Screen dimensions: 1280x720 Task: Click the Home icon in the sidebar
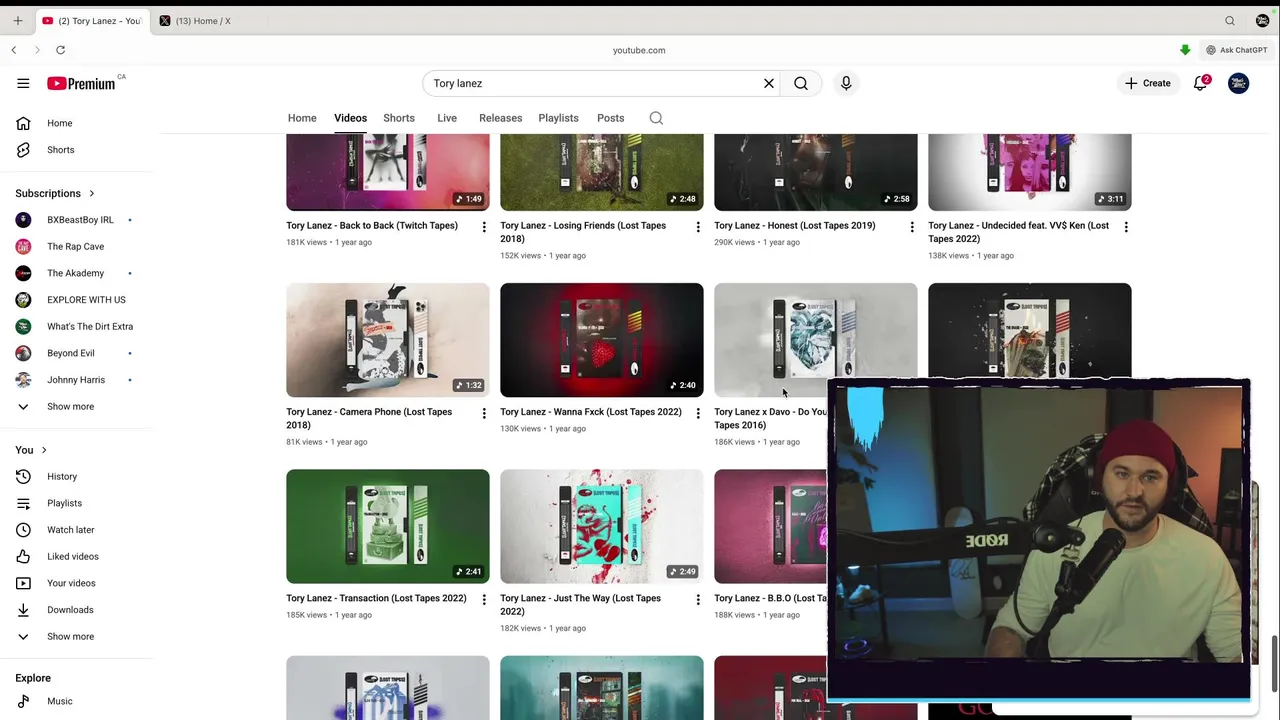click(23, 123)
